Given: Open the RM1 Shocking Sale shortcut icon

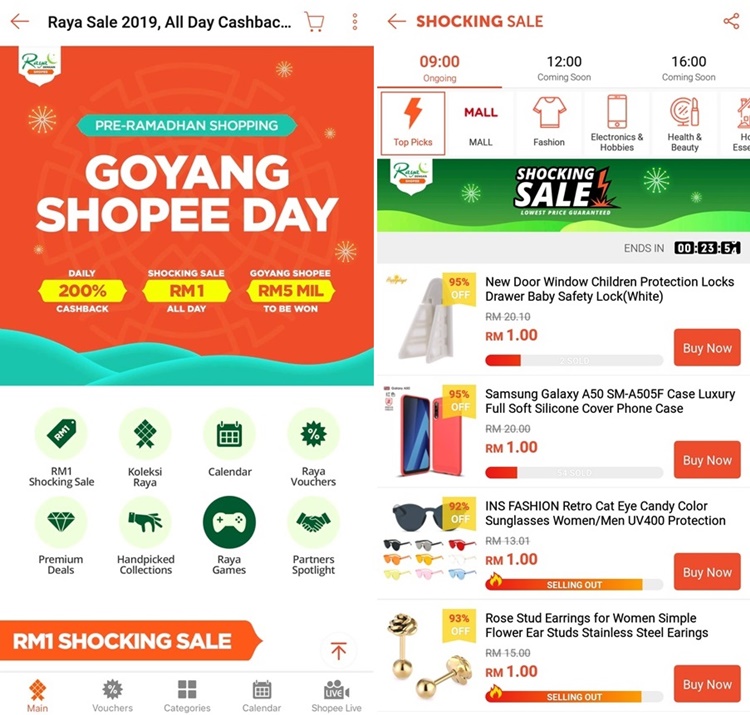Looking at the screenshot, I should [x=61, y=433].
